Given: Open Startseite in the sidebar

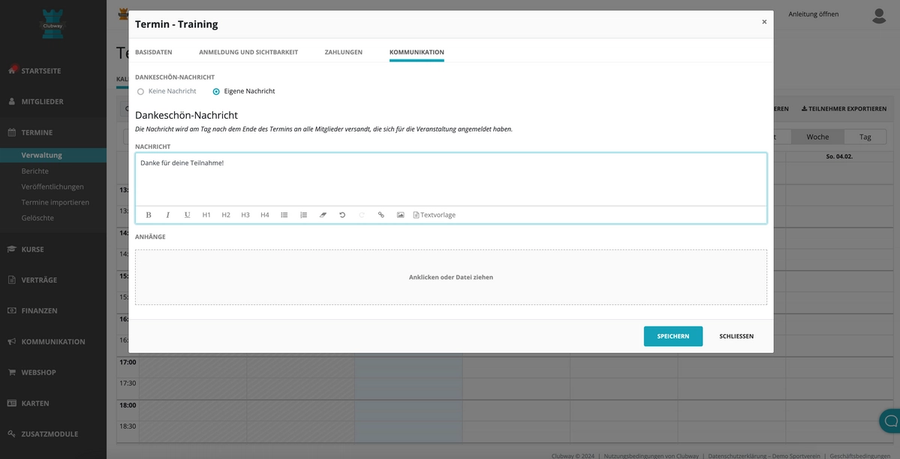Looking at the screenshot, I should tap(41, 71).
